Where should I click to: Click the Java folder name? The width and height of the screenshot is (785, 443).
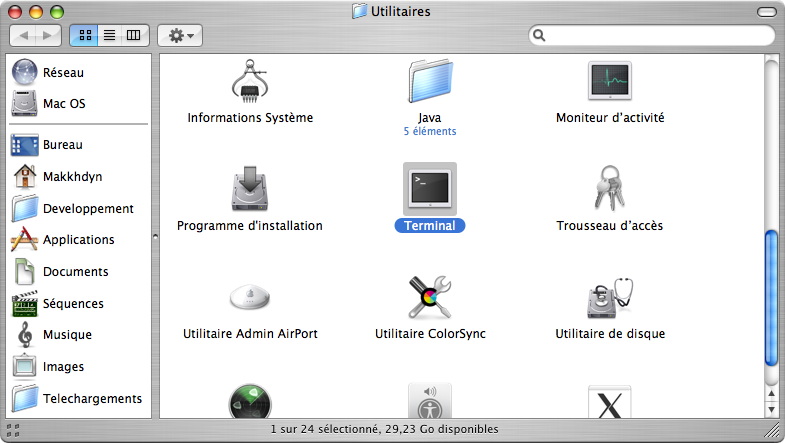pyautogui.click(x=430, y=118)
